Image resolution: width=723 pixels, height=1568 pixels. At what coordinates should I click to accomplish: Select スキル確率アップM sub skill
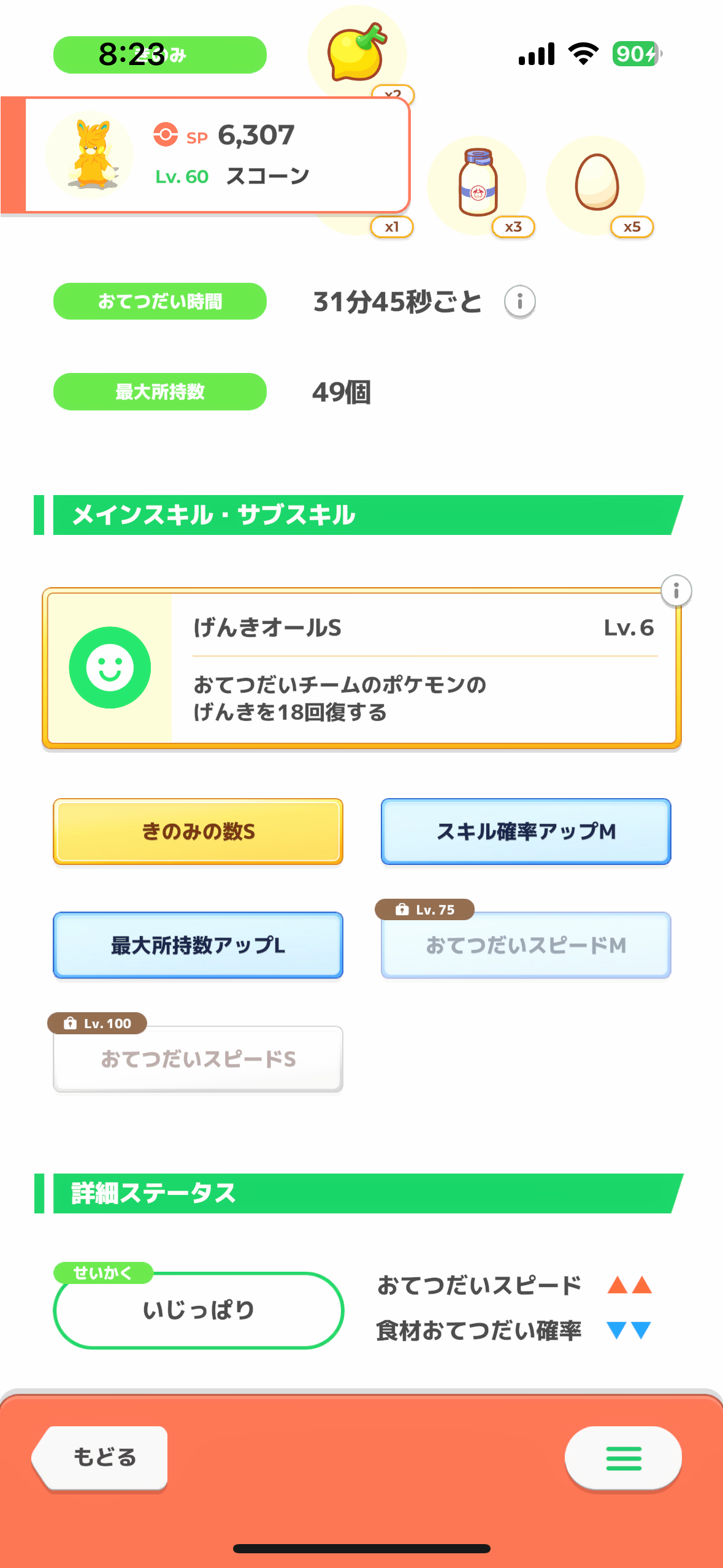pos(526,832)
